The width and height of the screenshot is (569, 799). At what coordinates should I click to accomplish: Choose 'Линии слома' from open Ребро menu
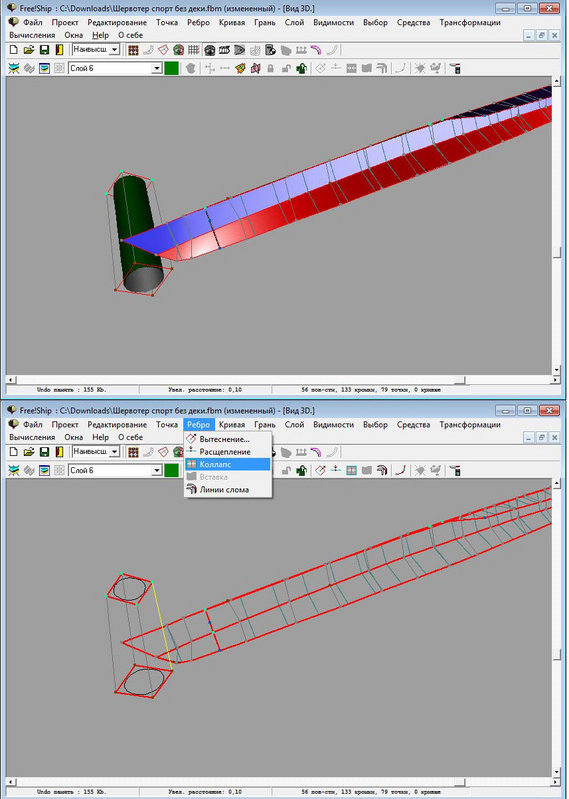(228, 490)
